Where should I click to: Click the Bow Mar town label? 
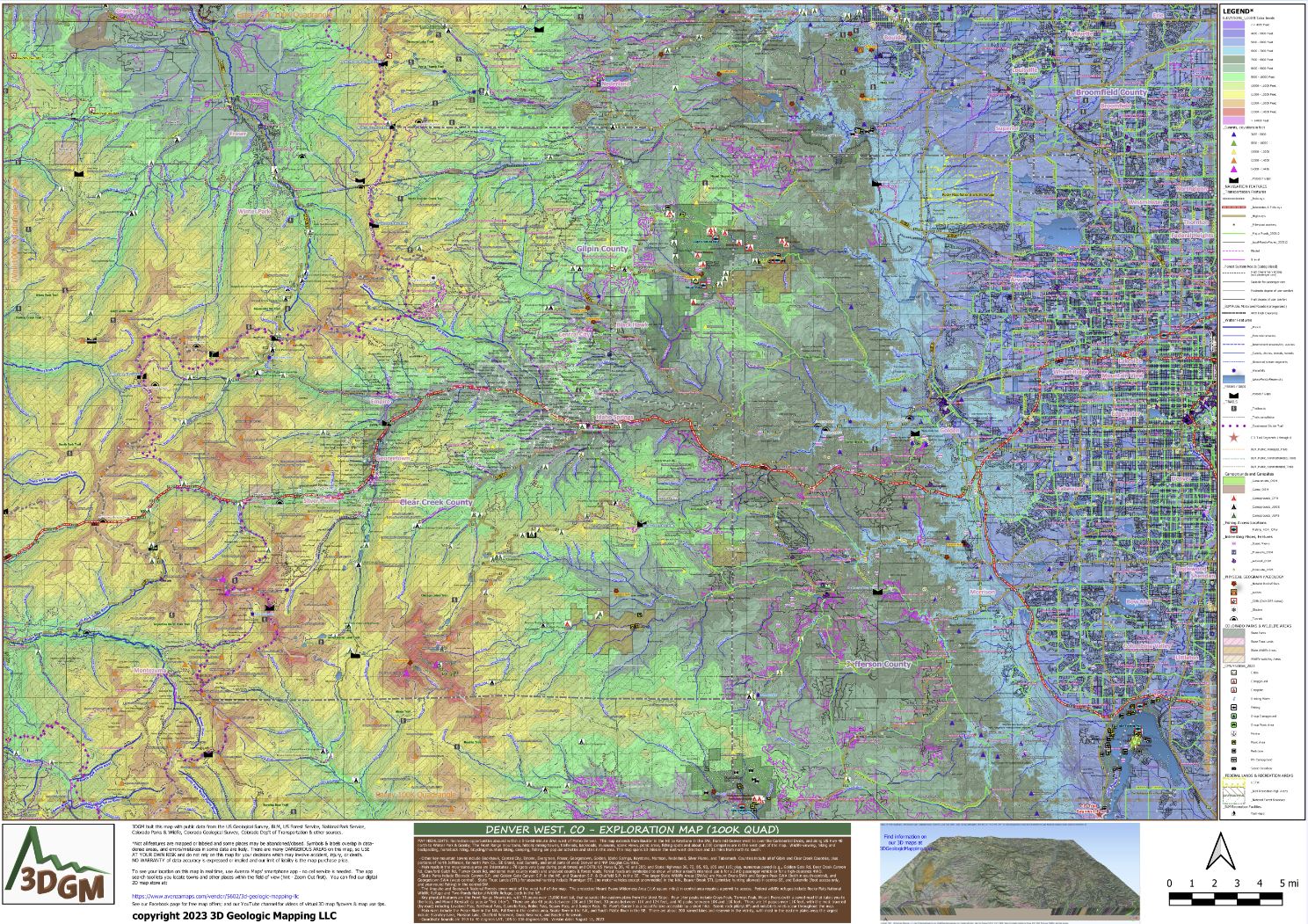pyautogui.click(x=1138, y=602)
